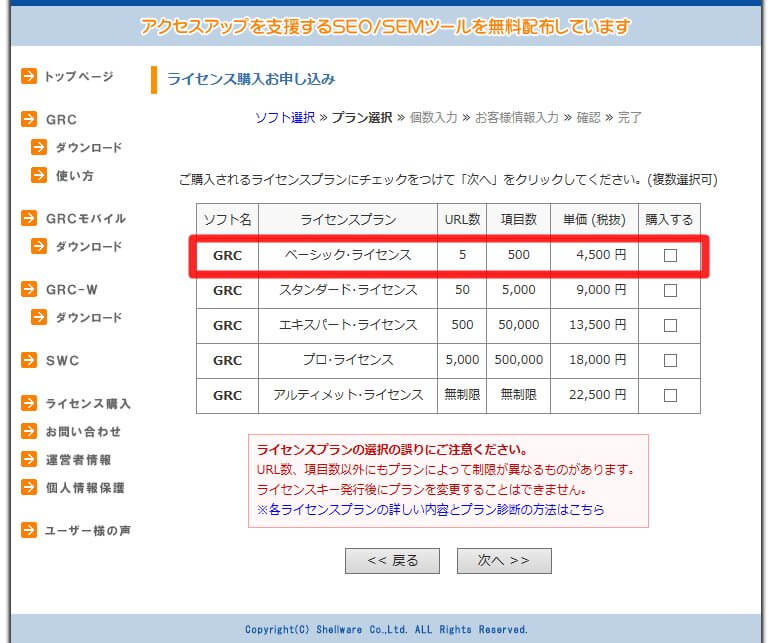The image size is (772, 643).
Task: Open the ダウンロード link under GRCモバイル
Action: coord(89,247)
